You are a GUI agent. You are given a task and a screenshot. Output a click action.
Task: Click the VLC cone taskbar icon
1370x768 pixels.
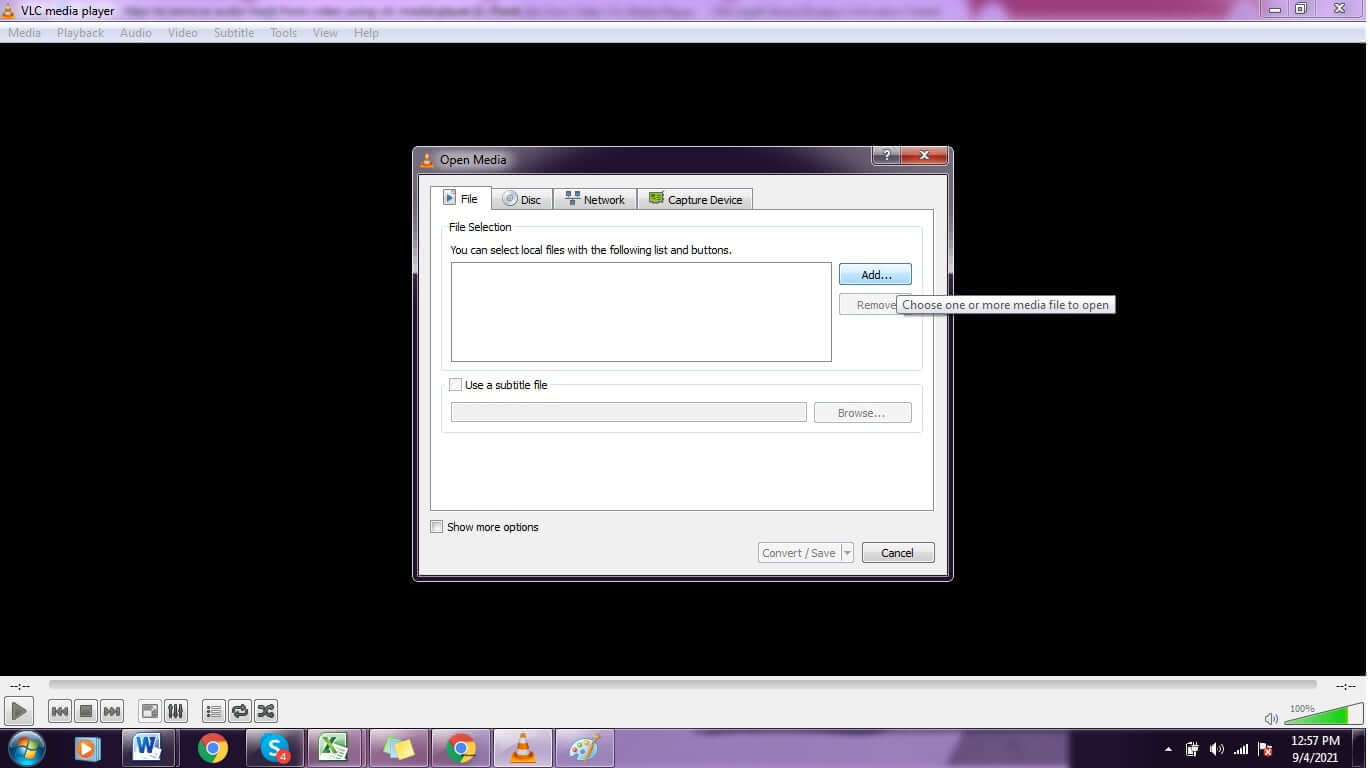point(522,748)
